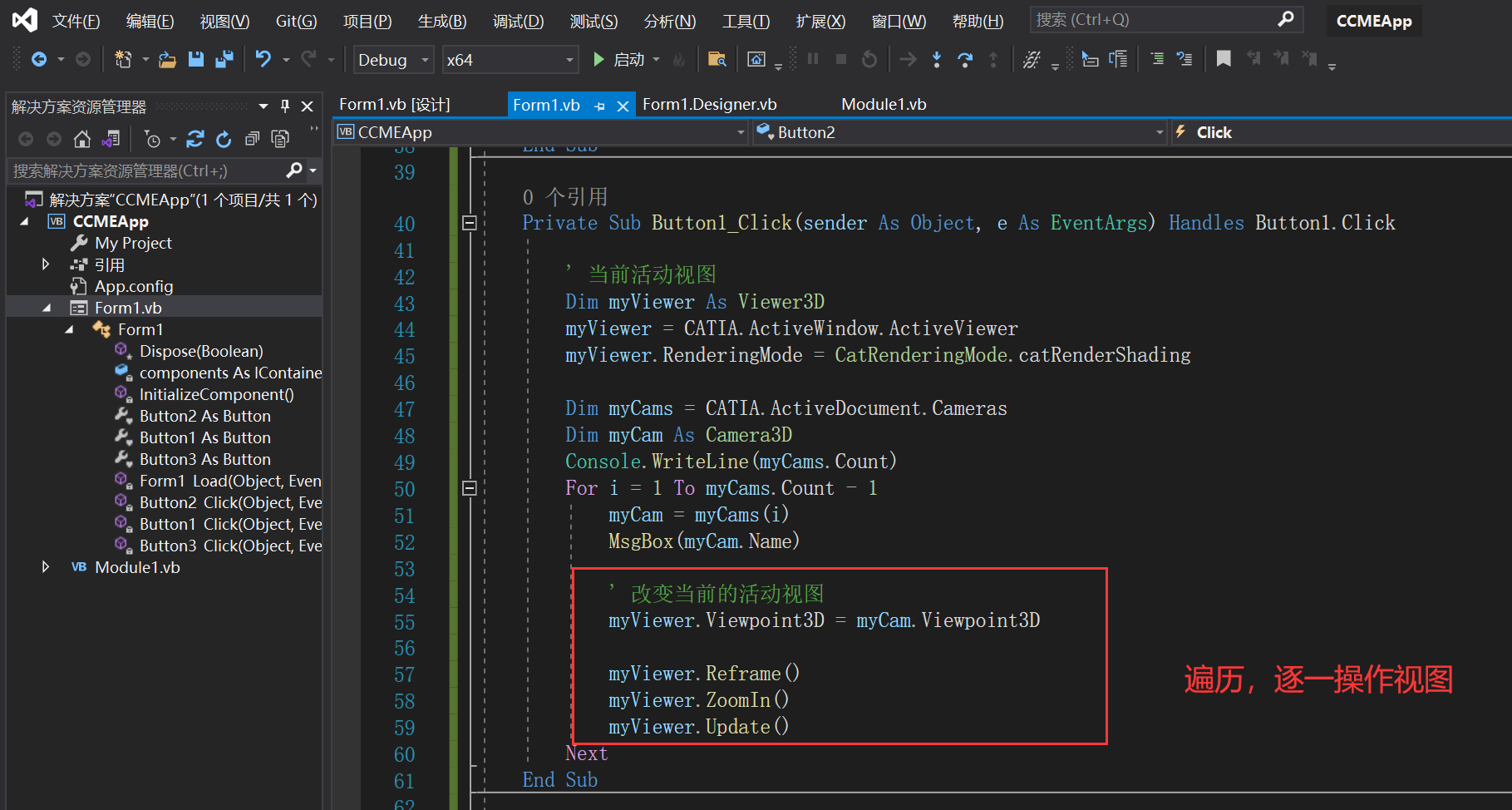1512x810 pixels.
Task: Start debugging with the 启动 button
Action: pos(619,59)
